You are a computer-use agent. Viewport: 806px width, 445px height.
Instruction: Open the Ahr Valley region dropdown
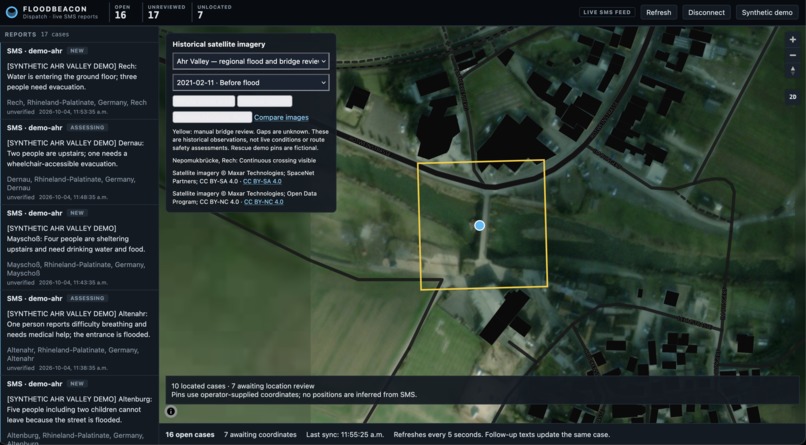click(251, 61)
